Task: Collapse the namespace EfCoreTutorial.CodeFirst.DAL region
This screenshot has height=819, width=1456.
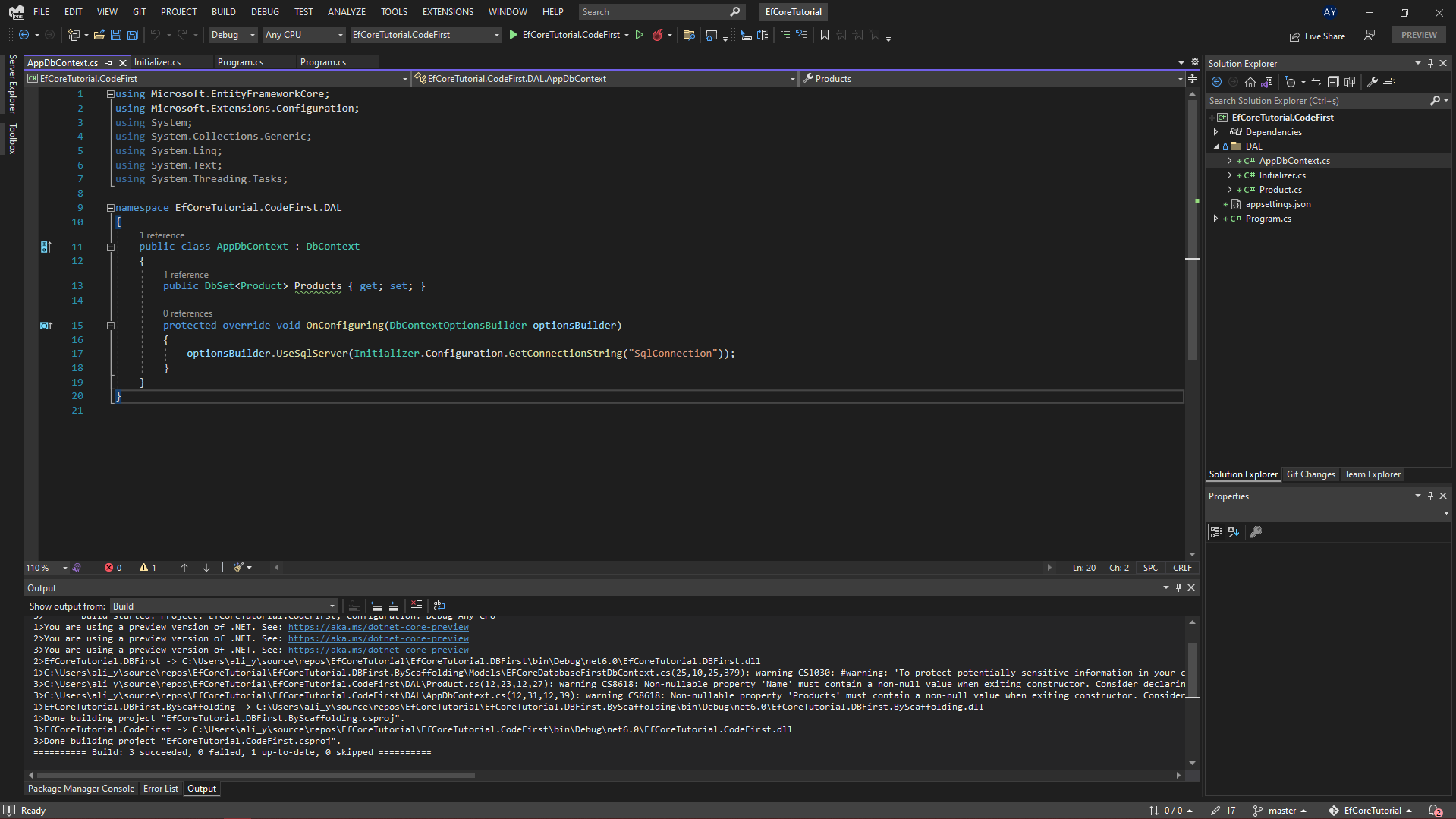Action: pyautogui.click(x=111, y=207)
